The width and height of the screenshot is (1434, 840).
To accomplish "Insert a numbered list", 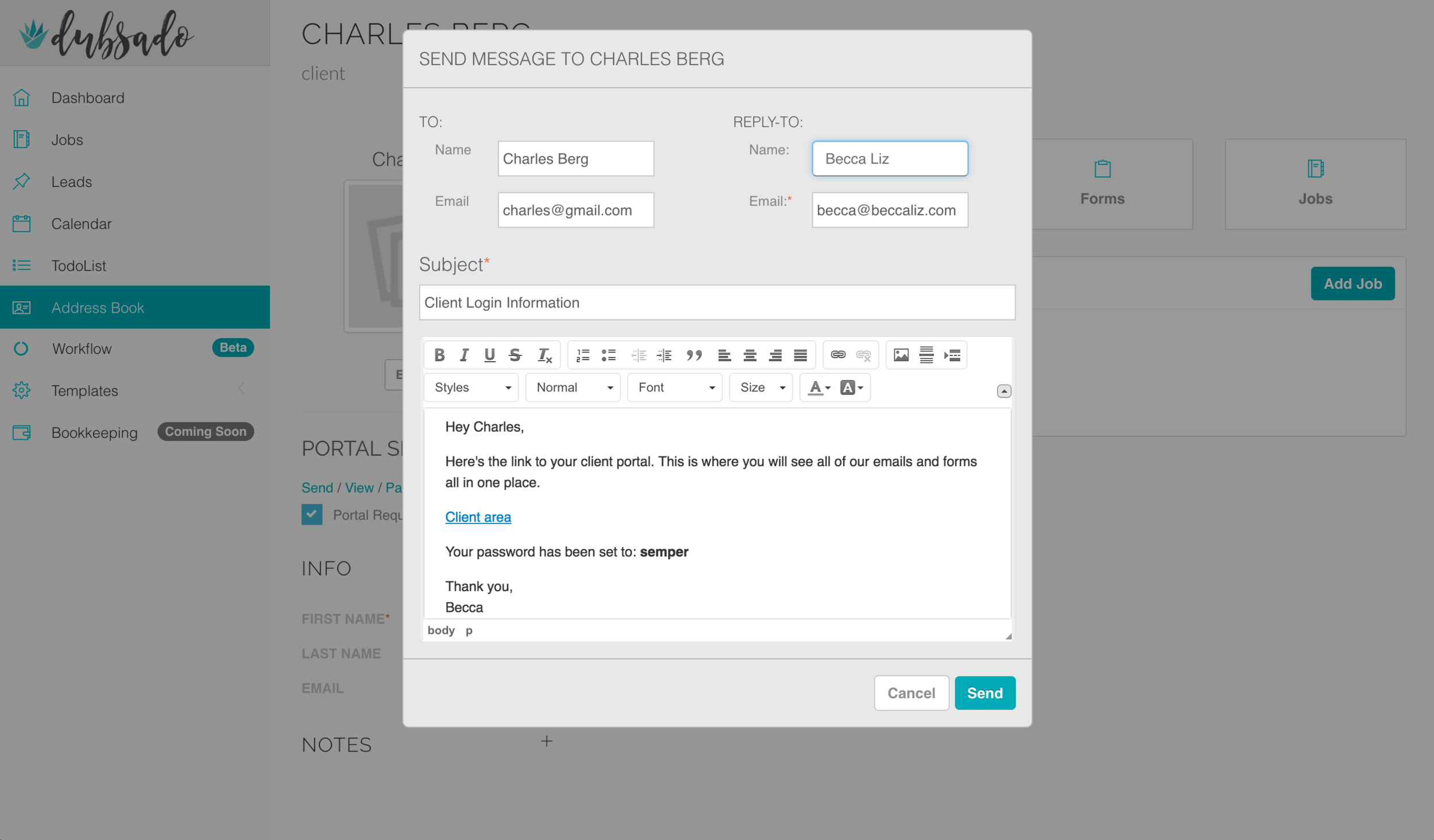I will [583, 355].
